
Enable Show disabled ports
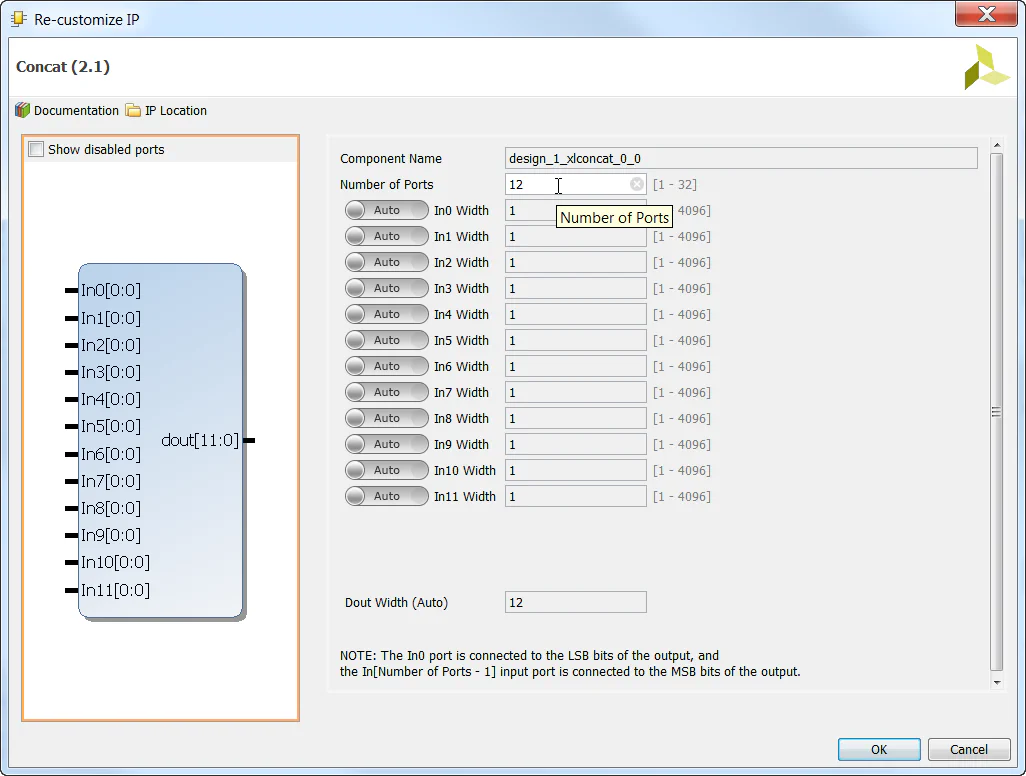(x=36, y=148)
